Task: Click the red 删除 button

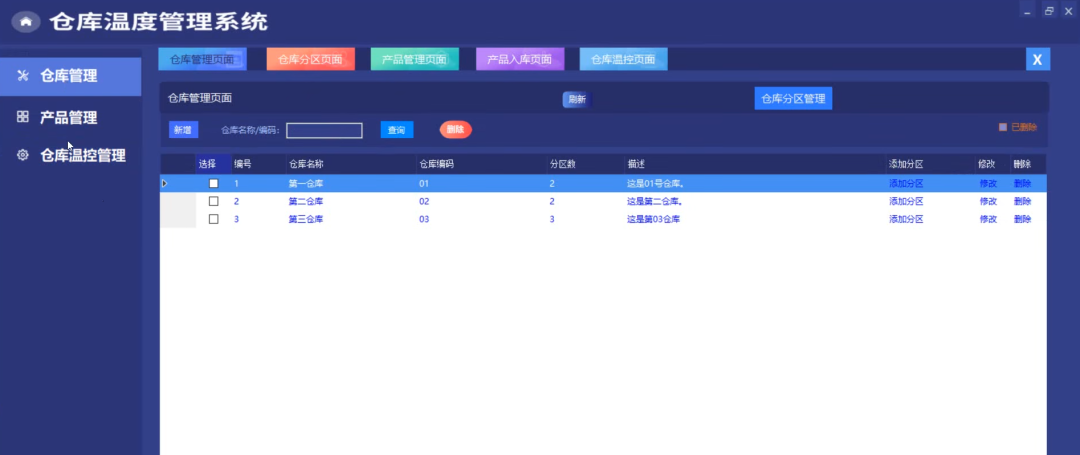Action: tap(456, 129)
